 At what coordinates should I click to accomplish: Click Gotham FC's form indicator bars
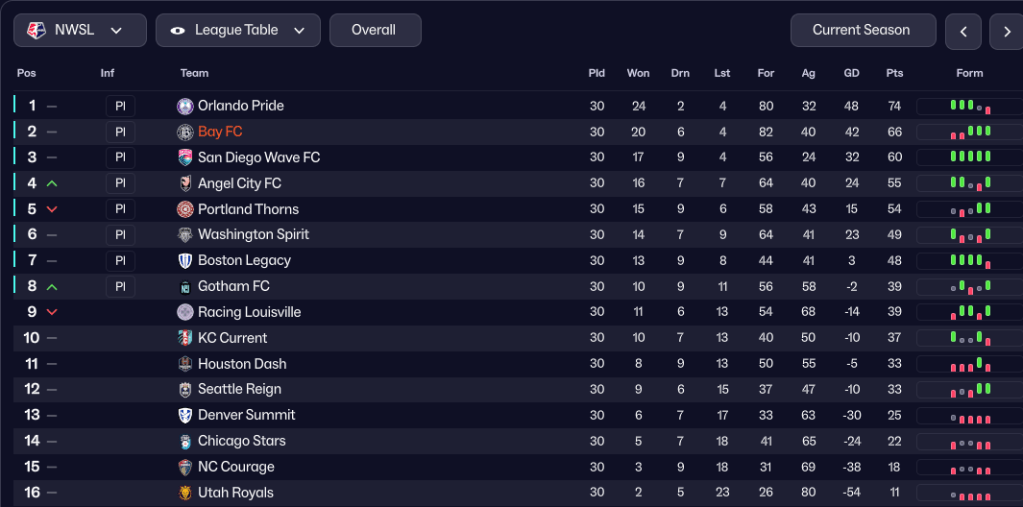(969, 287)
